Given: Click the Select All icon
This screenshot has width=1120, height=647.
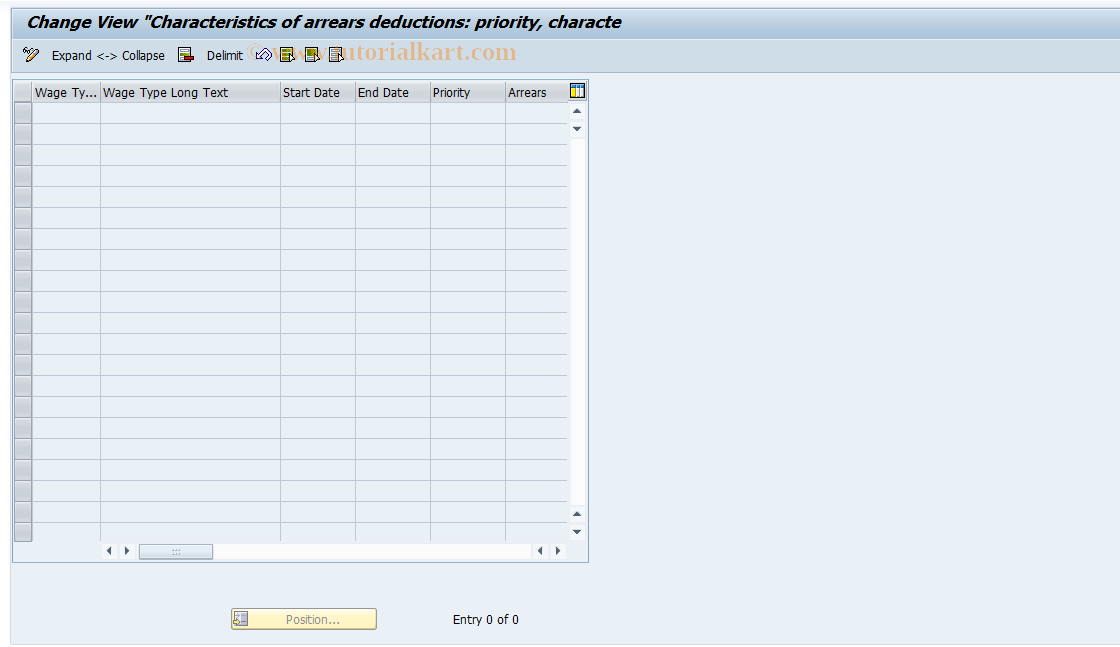Looking at the screenshot, I should [x=287, y=55].
